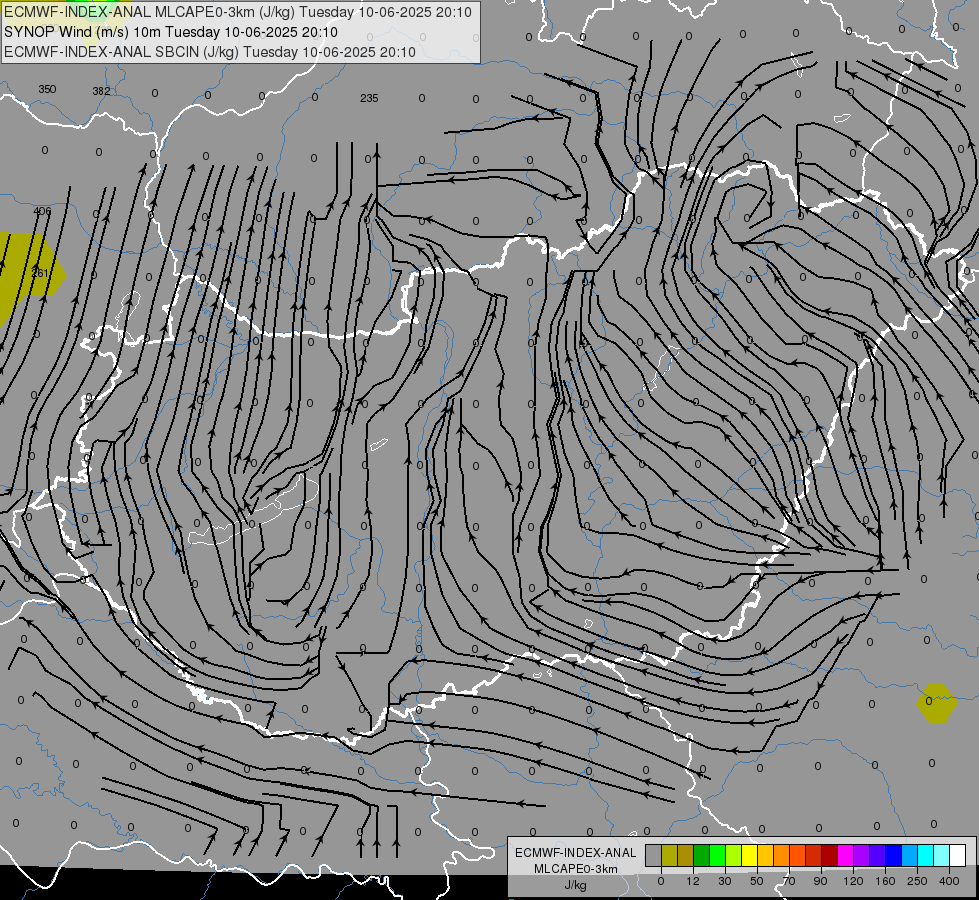Click the 'ECMWF-INDEX-ANAL MLCAPE0-3km' title line

click(x=237, y=12)
